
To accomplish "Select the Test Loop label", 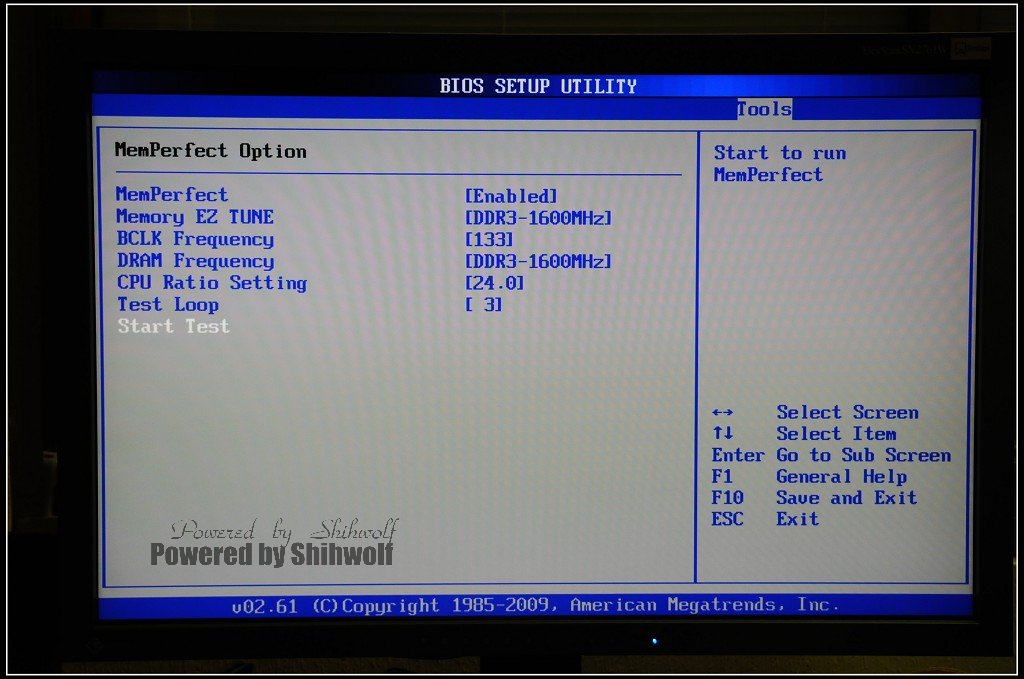I will (168, 304).
